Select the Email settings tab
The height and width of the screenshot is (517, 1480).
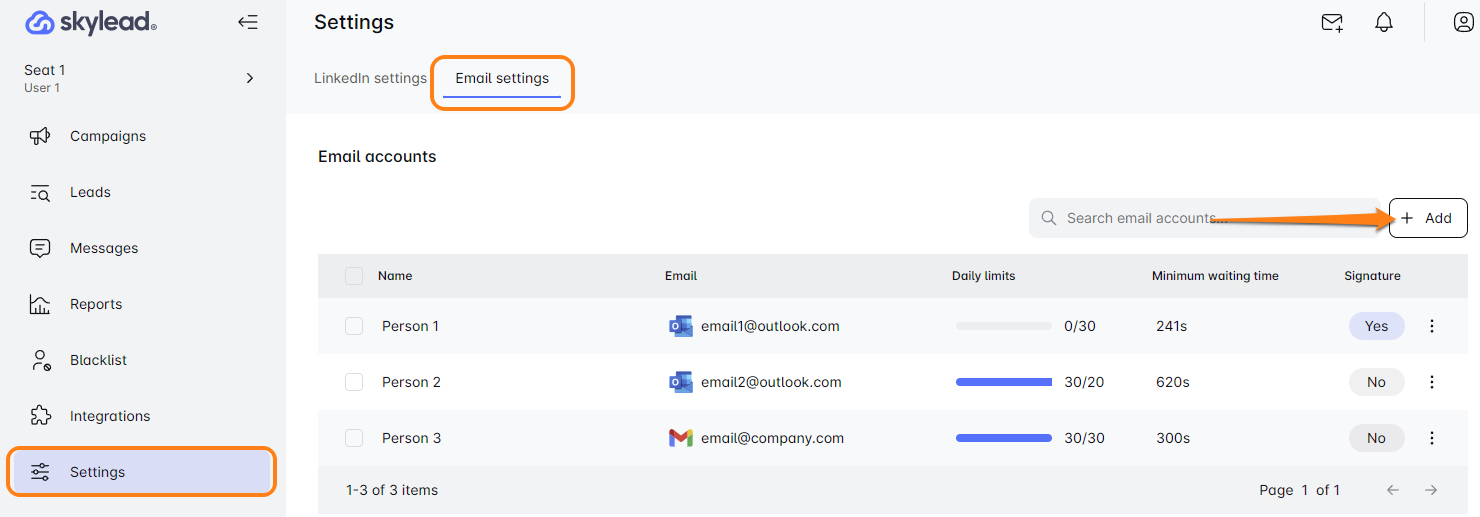[x=502, y=78]
